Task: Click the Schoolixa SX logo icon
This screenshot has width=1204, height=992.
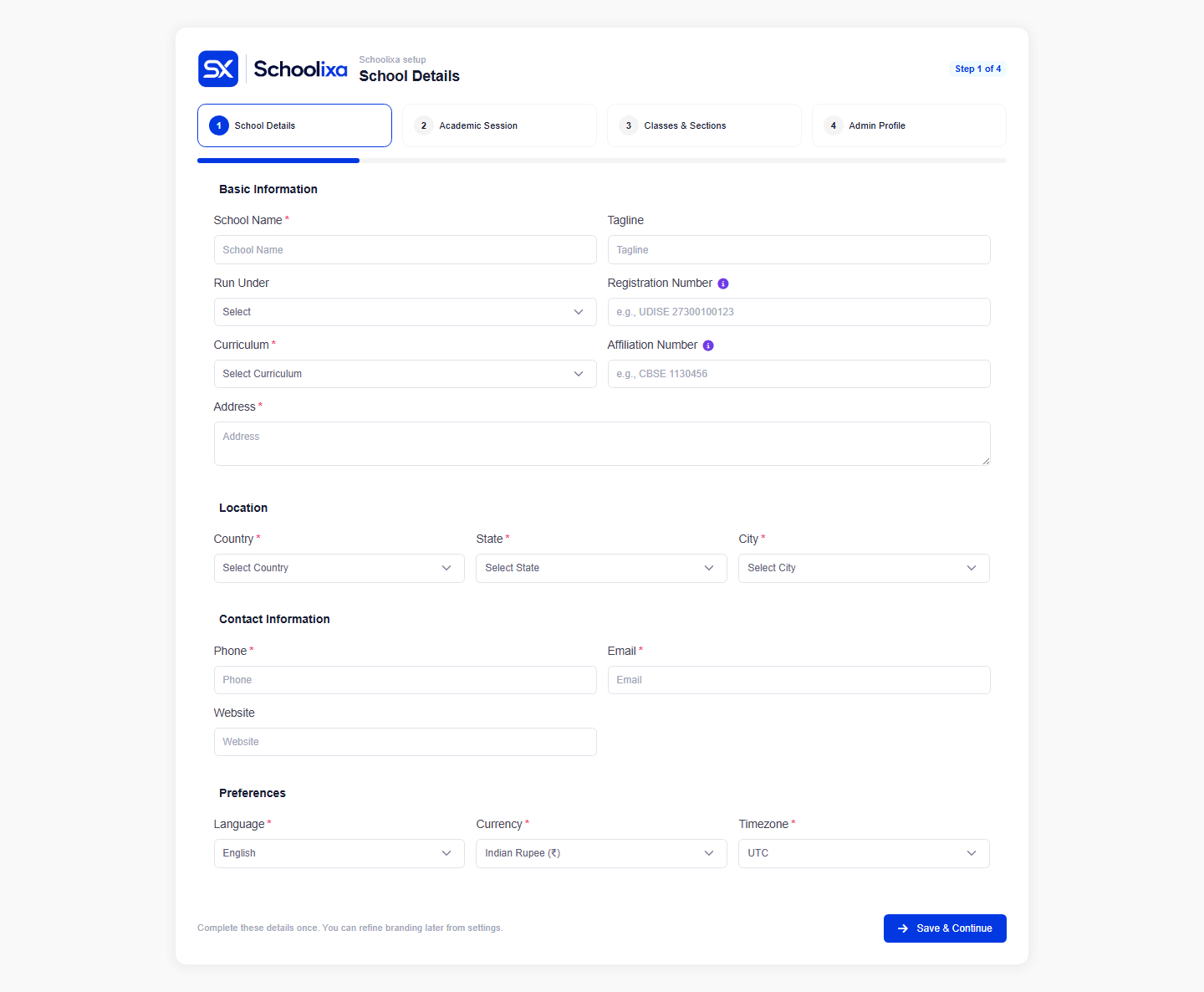Action: click(x=218, y=69)
